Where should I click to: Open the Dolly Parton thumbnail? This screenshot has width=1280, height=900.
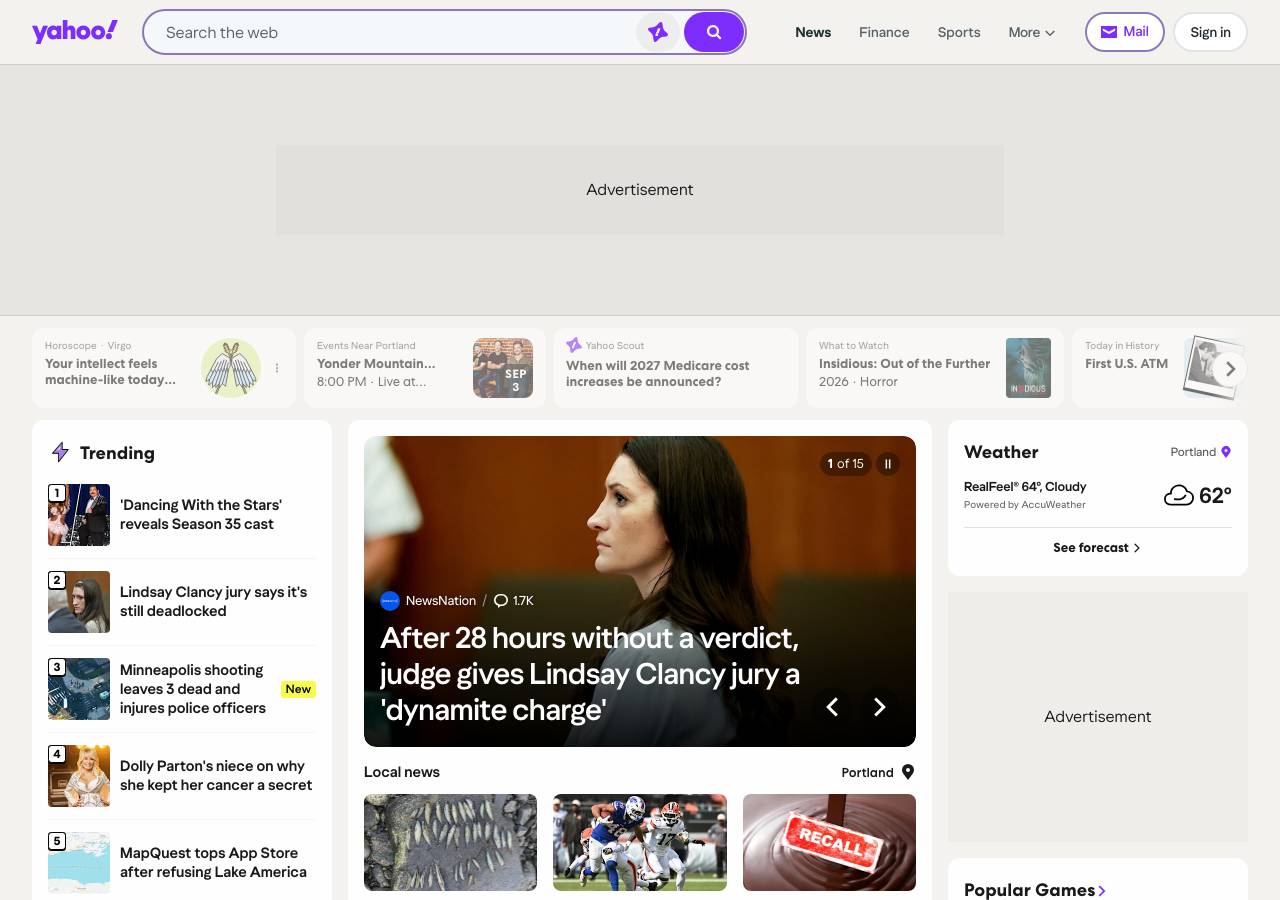pyautogui.click(x=79, y=776)
